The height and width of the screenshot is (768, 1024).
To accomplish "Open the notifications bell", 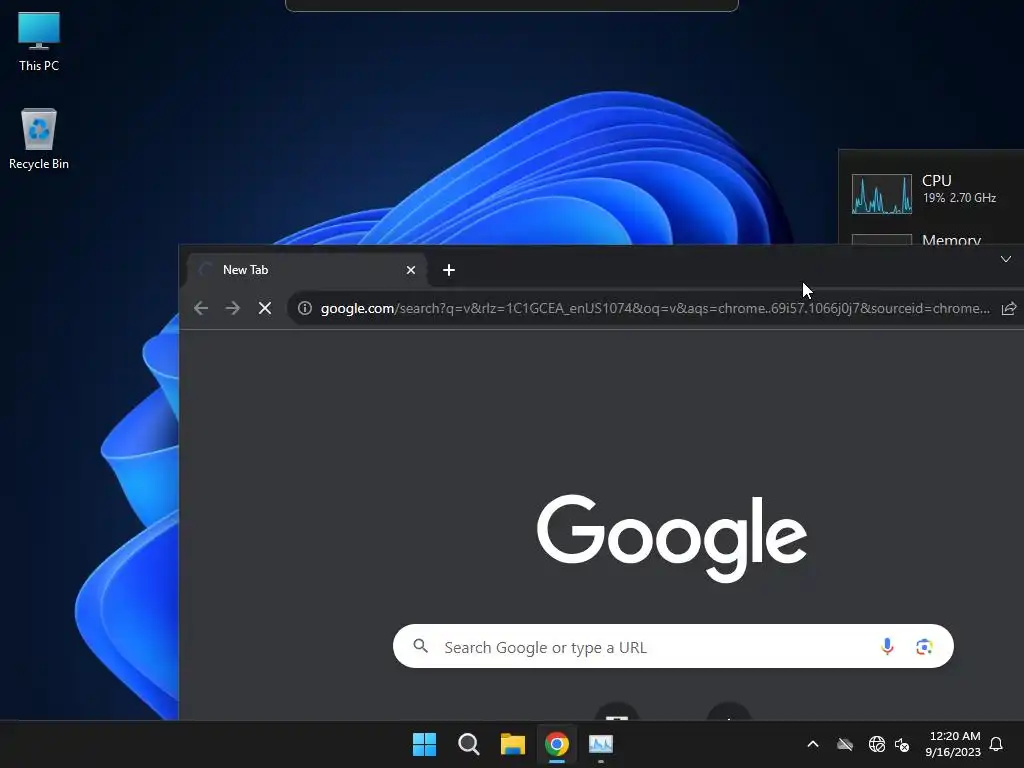I will coord(996,744).
